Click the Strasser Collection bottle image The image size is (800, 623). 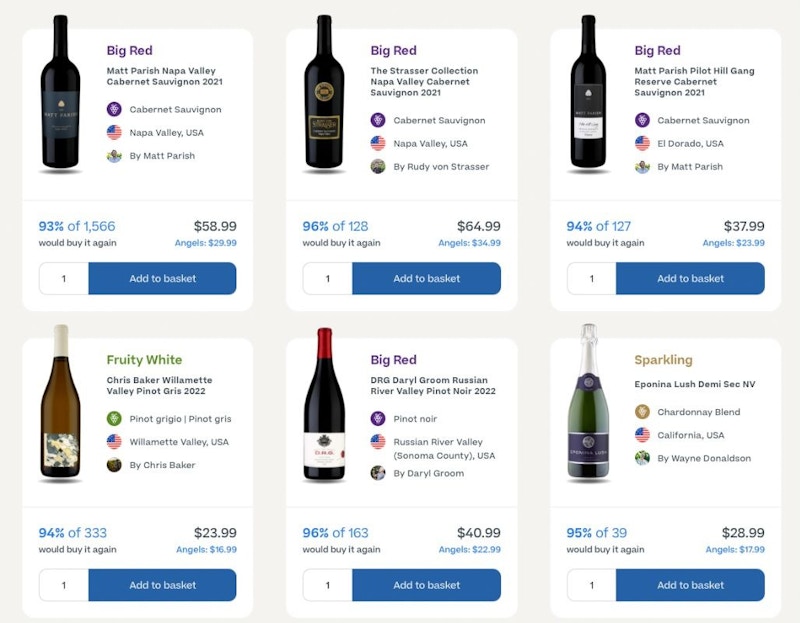324,95
